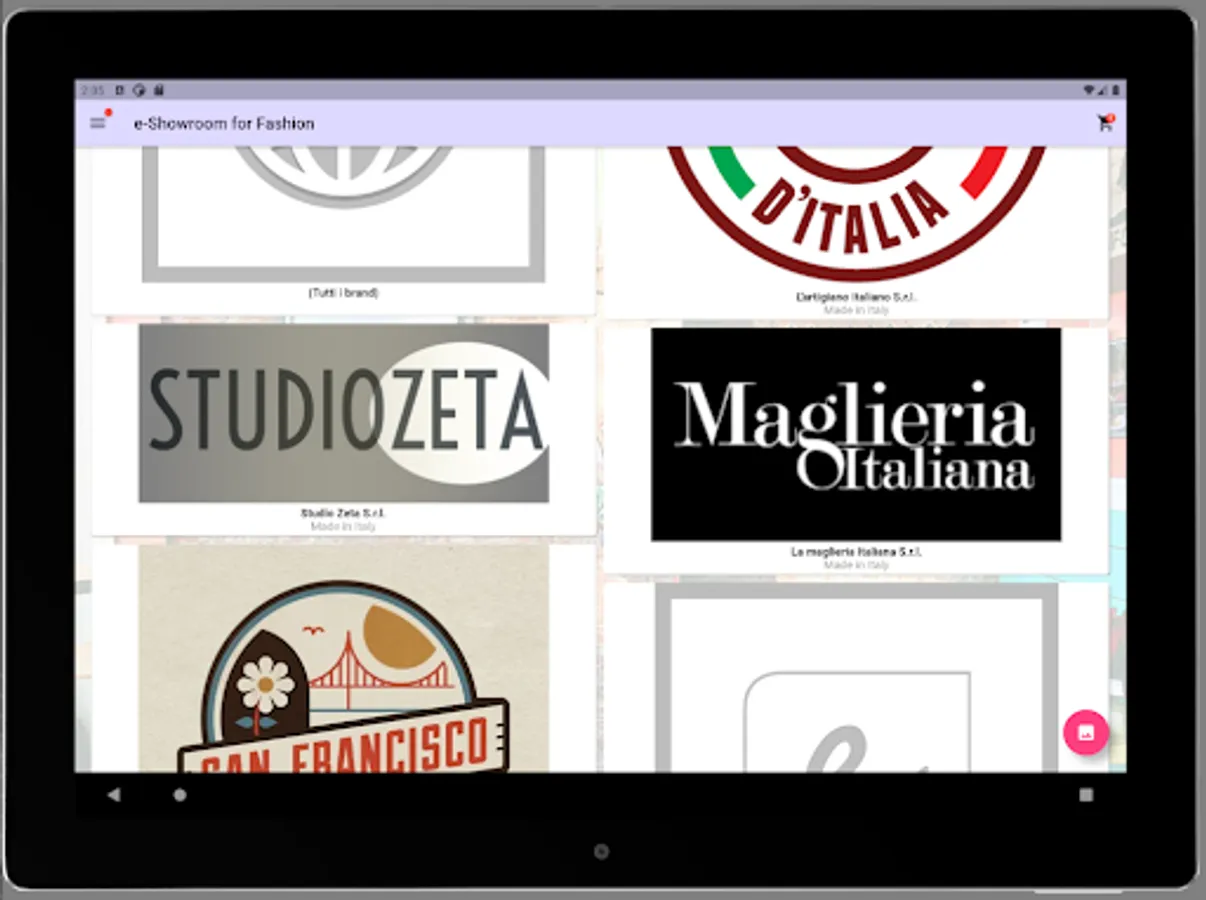Tap the pink floating image button
This screenshot has height=900, width=1206.
[1085, 733]
